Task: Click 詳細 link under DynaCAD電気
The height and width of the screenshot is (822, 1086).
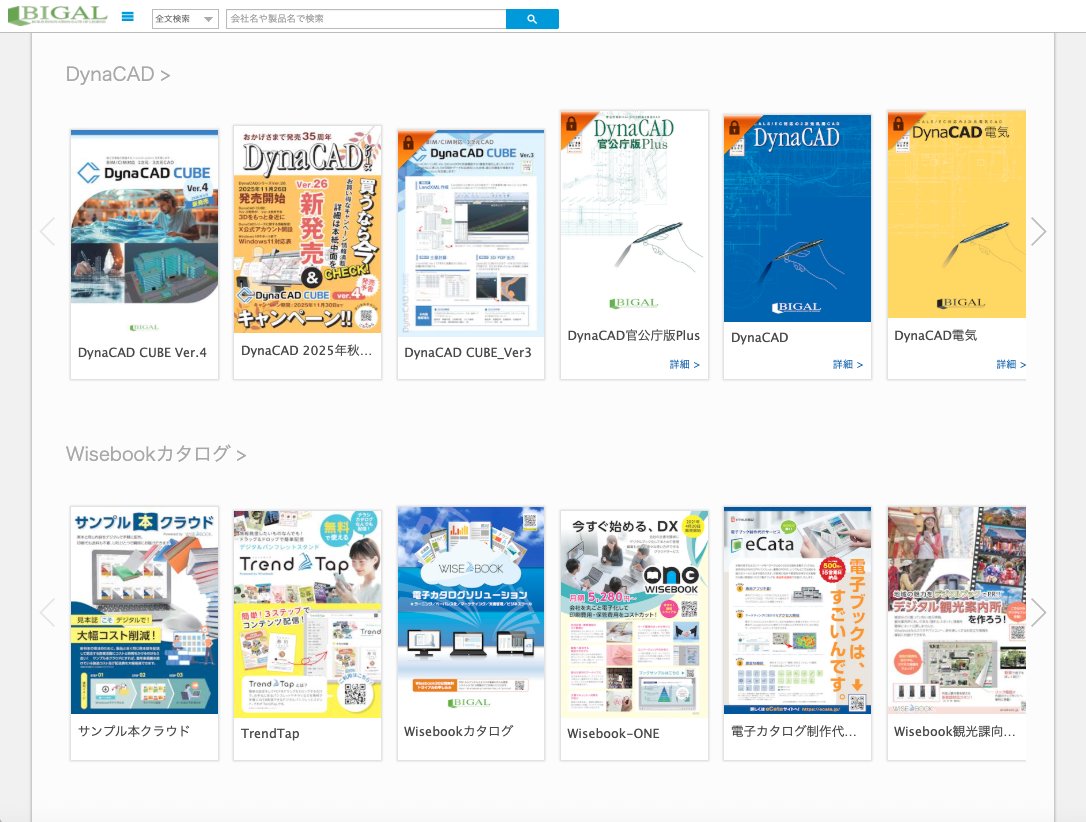Action: point(1011,364)
